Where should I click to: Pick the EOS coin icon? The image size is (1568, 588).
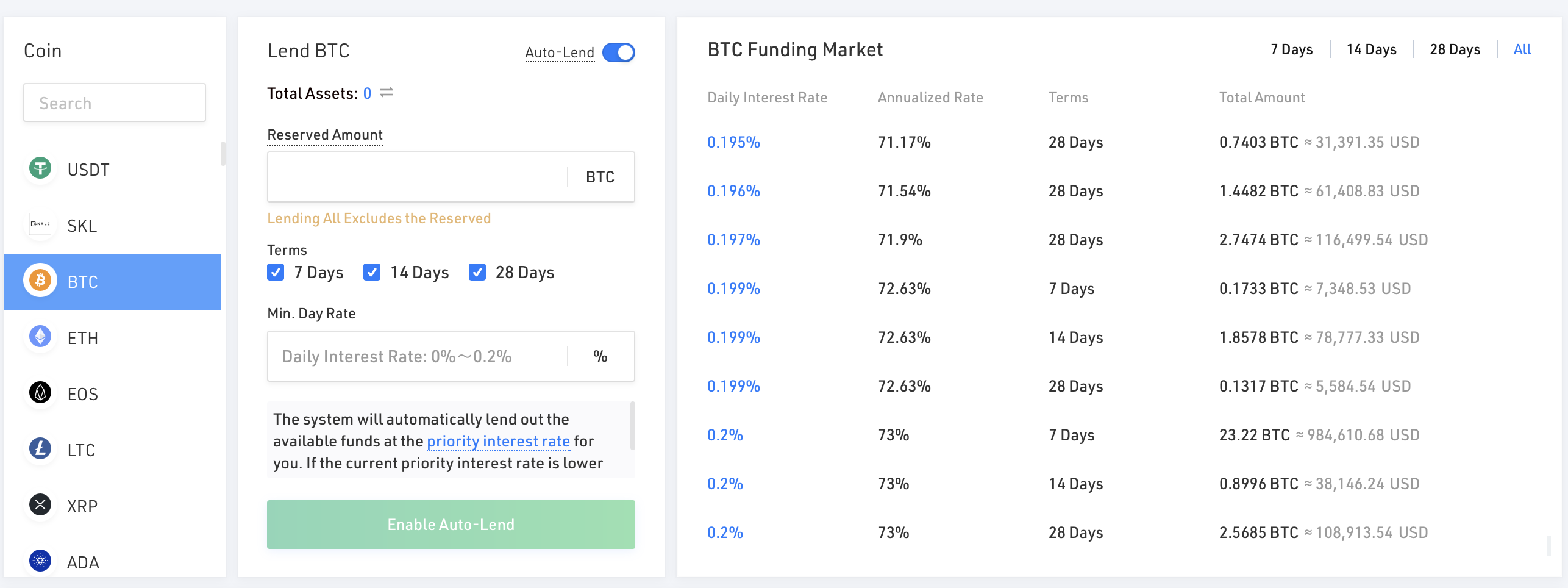40,393
